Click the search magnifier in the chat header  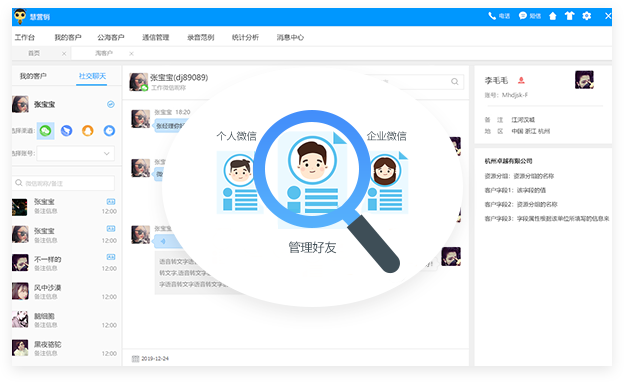pos(454,82)
